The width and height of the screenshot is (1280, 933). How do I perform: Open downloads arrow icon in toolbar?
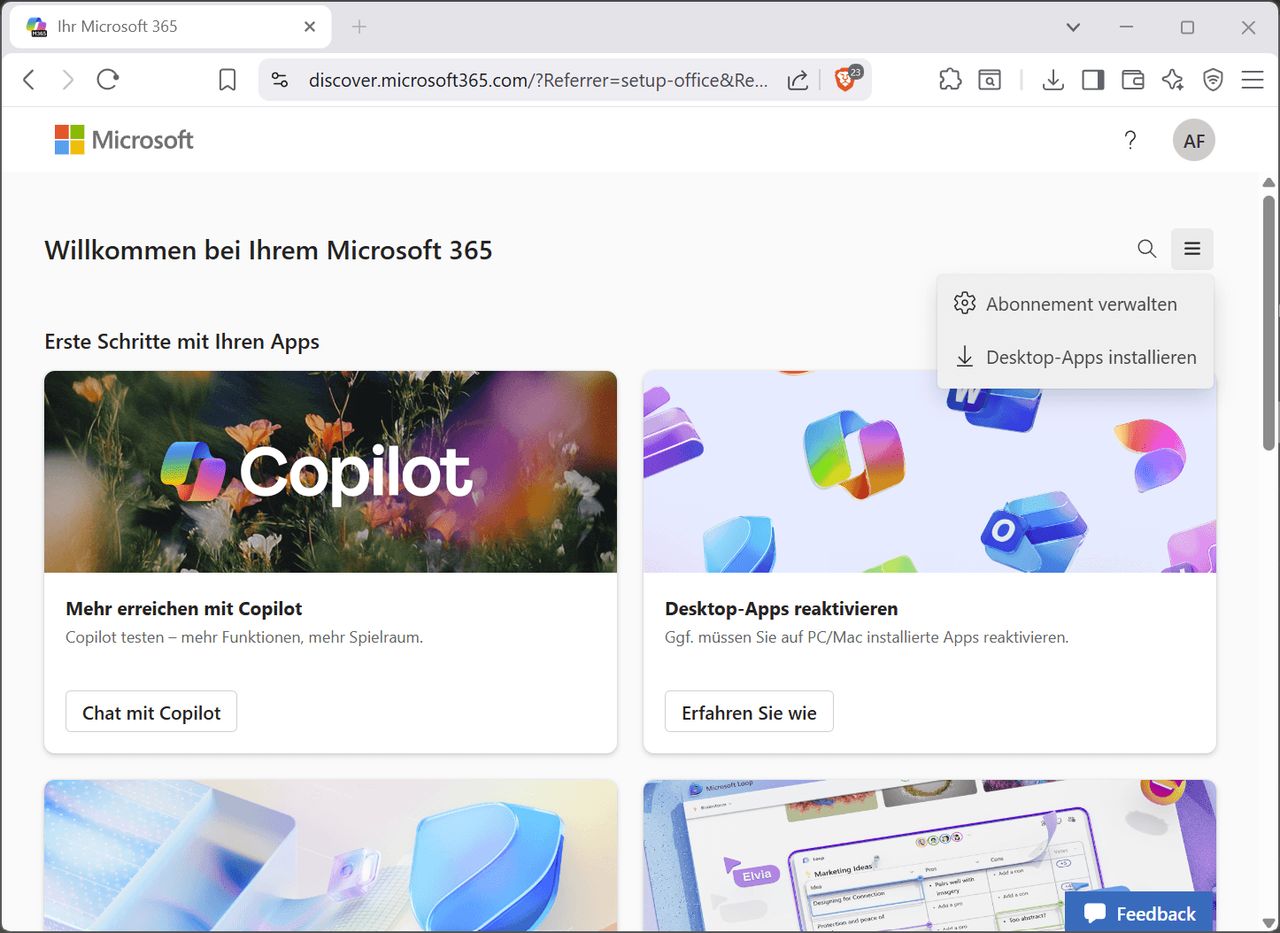coord(1053,80)
